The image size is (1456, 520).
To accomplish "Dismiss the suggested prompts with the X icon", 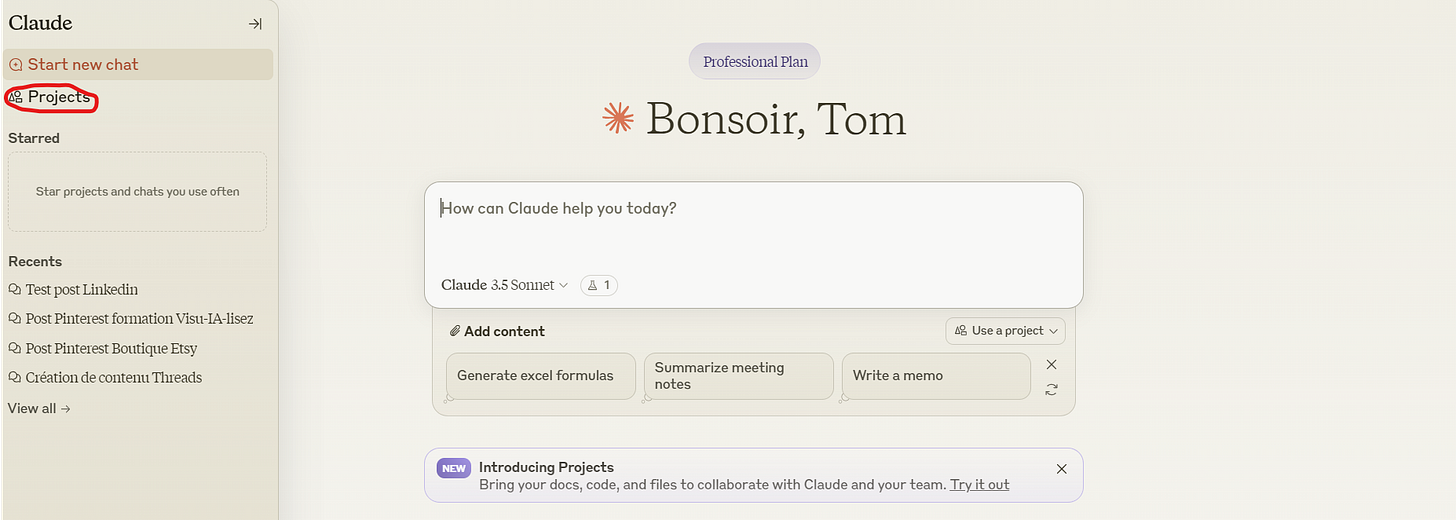I will [x=1051, y=365].
